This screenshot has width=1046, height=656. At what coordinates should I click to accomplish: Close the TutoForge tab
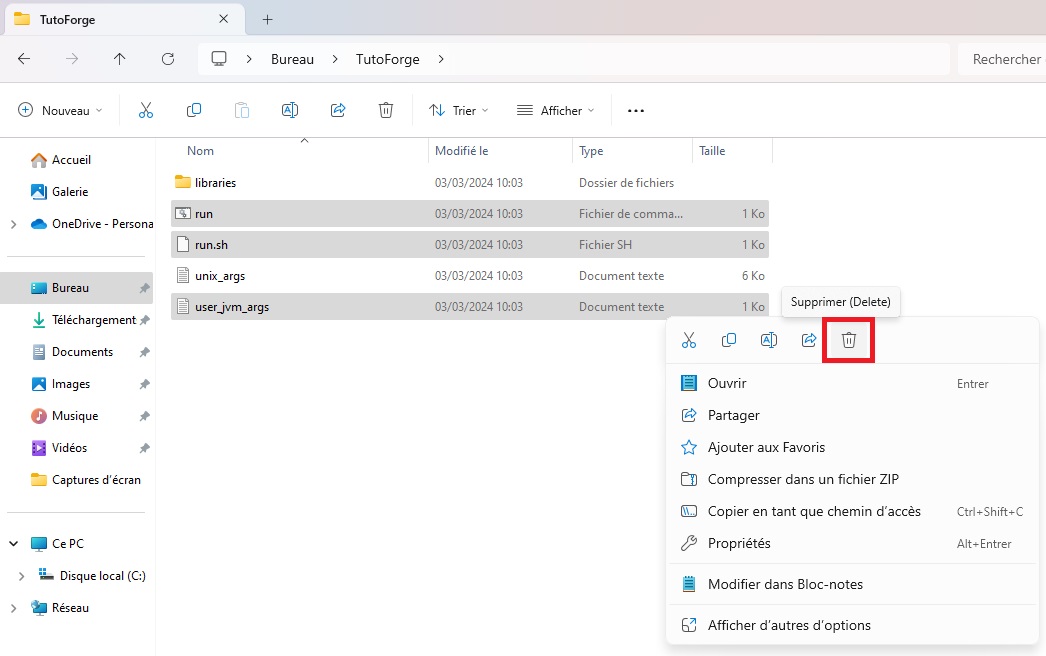point(223,19)
